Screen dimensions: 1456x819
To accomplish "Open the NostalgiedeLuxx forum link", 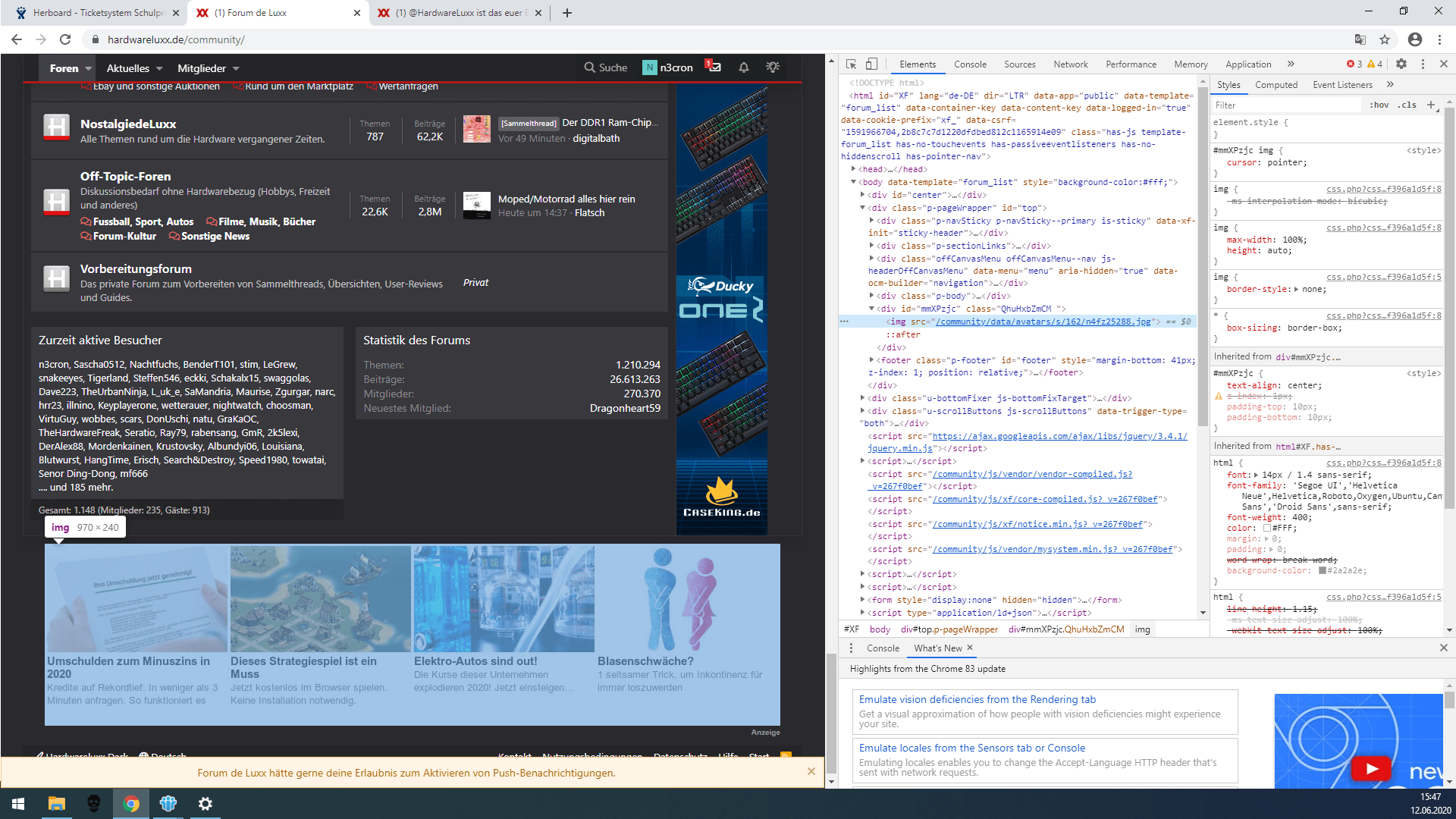I will pos(128,124).
